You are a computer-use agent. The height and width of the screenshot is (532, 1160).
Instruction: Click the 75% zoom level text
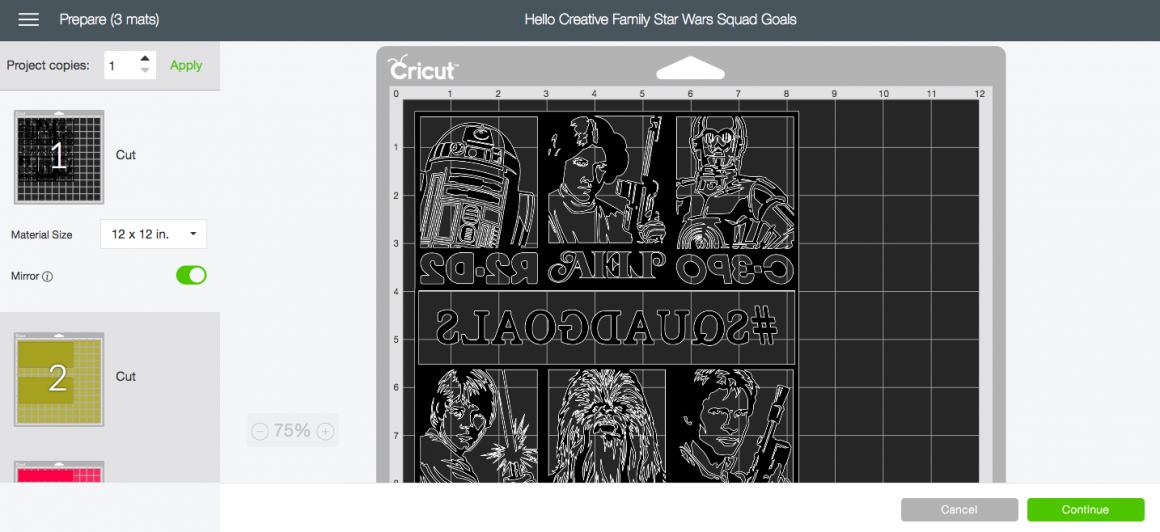[x=291, y=431]
